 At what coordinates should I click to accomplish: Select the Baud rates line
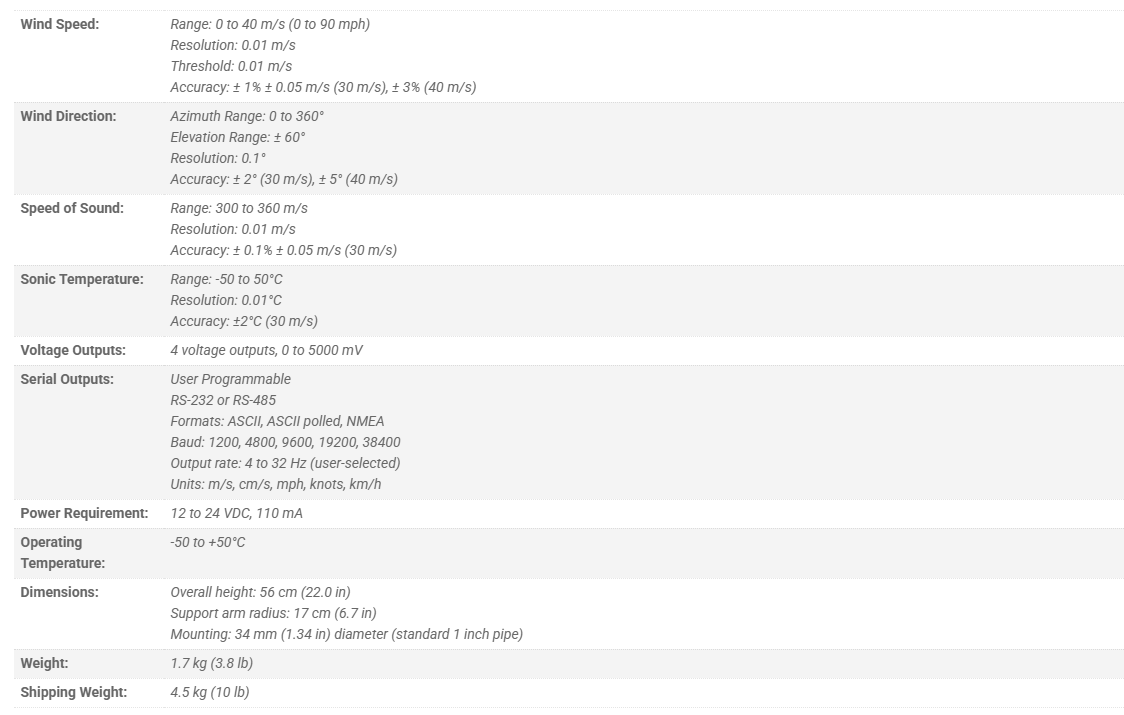(285, 442)
